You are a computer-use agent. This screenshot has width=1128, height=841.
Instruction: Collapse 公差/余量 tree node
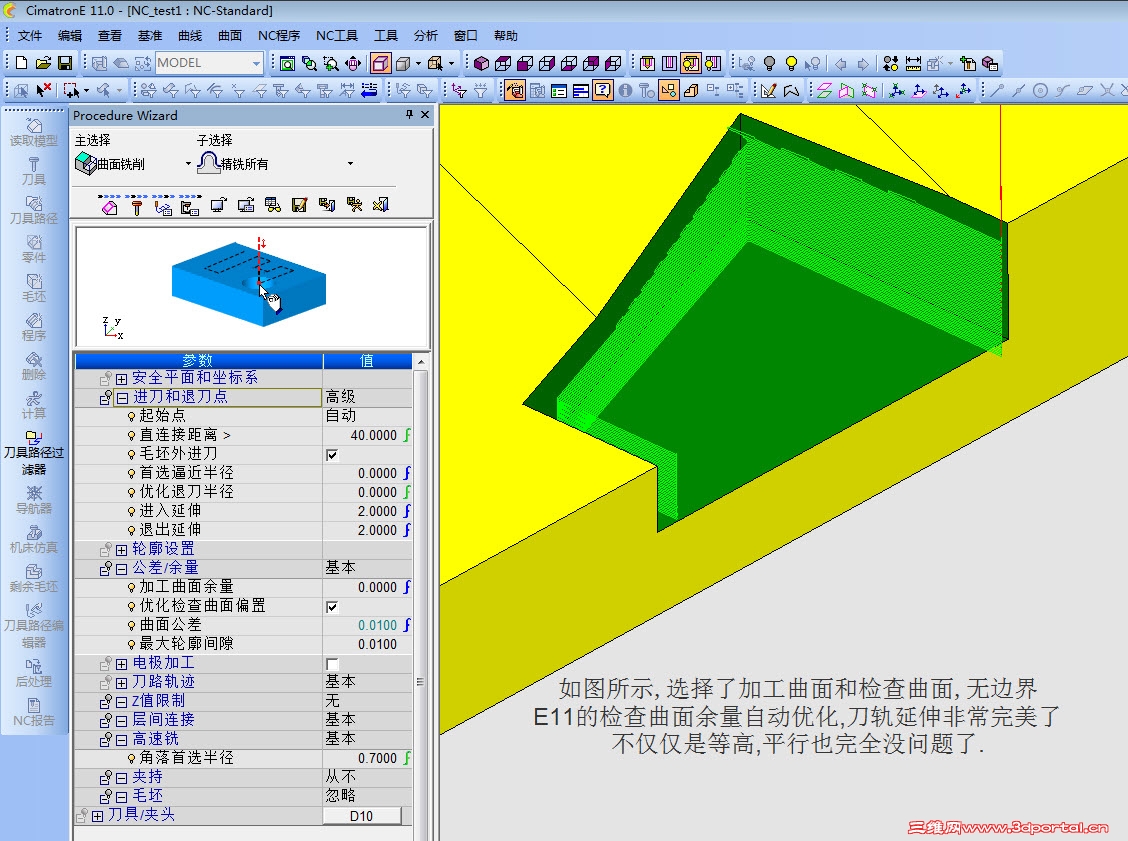(x=122, y=569)
